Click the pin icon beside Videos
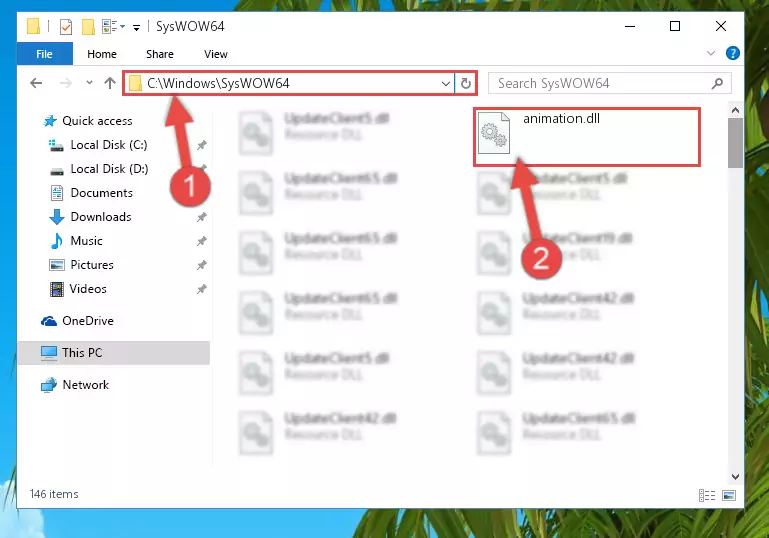This screenshot has width=769, height=538. coord(201,289)
